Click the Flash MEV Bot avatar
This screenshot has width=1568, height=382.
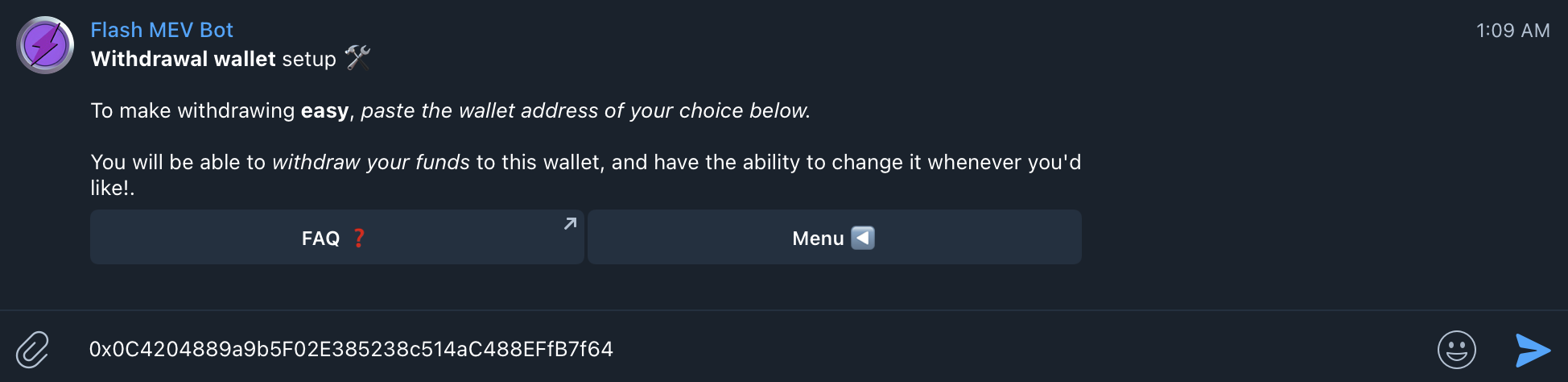[x=45, y=45]
